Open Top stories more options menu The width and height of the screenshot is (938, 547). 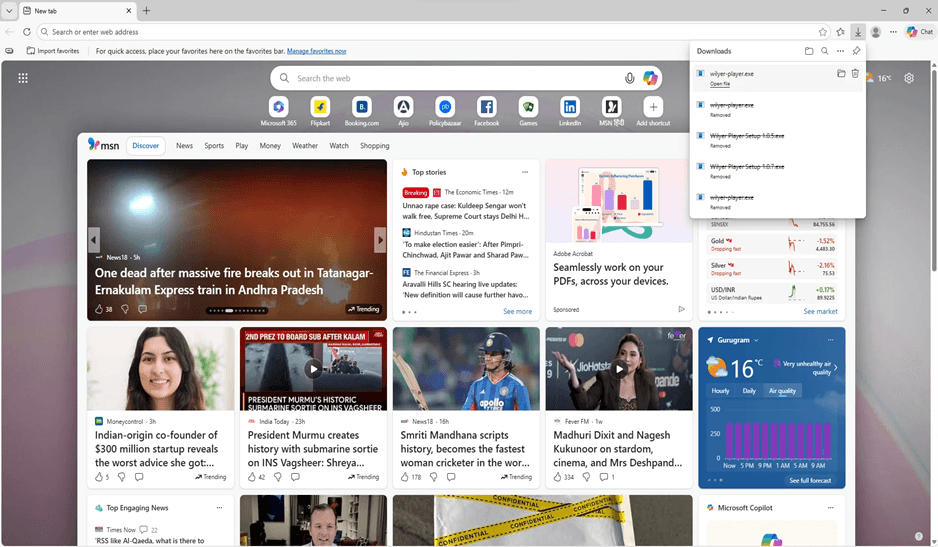click(525, 172)
